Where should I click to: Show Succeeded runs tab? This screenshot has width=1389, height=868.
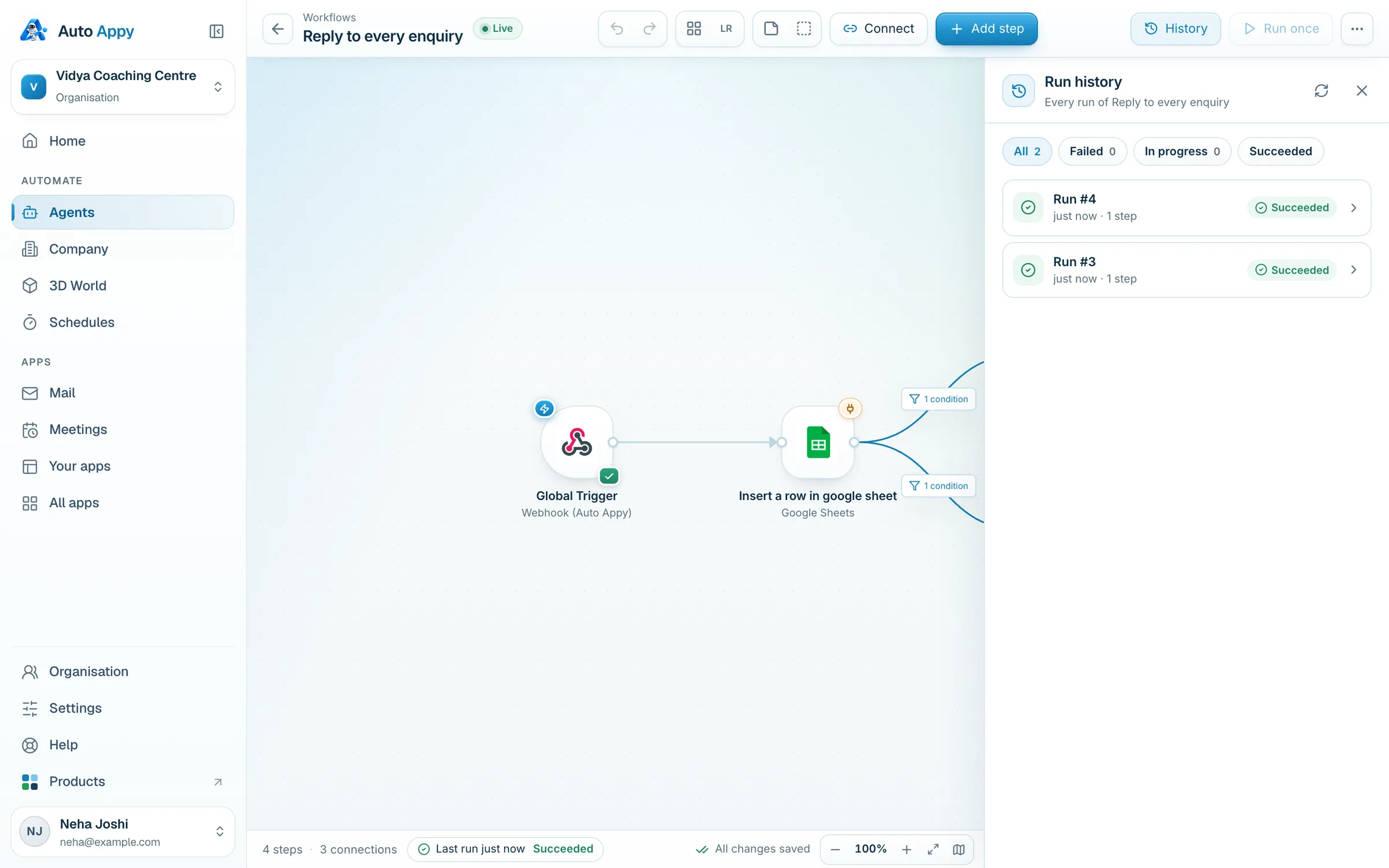pos(1280,151)
